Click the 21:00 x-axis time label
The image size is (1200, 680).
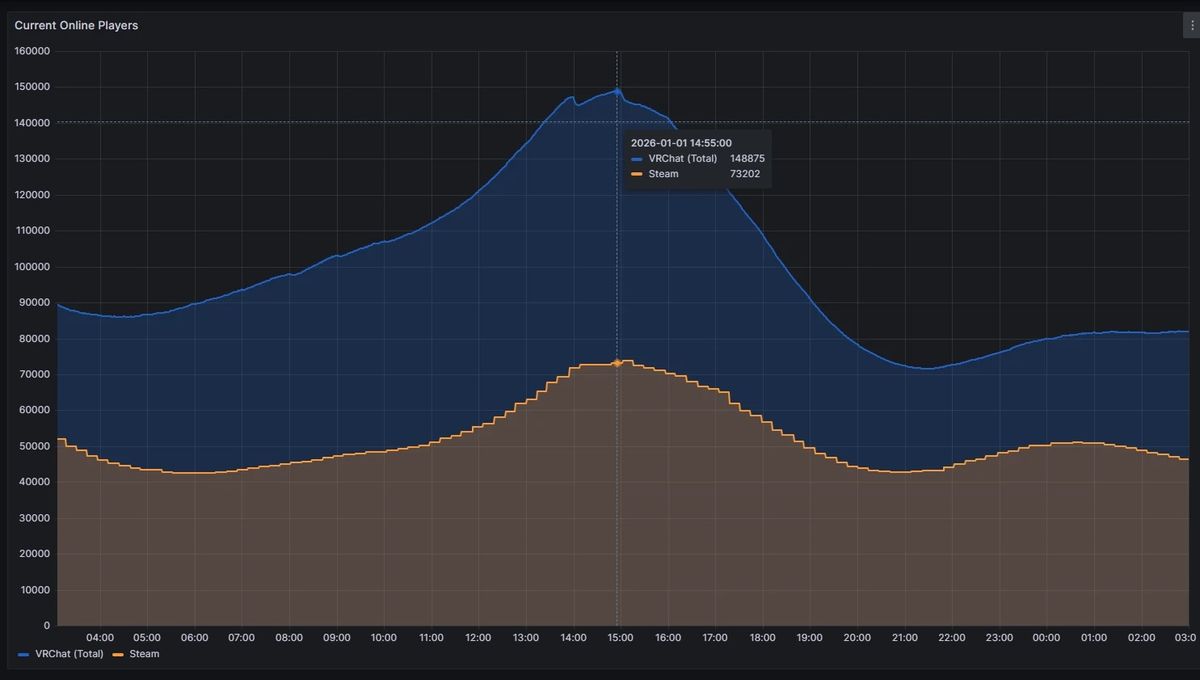coord(904,638)
